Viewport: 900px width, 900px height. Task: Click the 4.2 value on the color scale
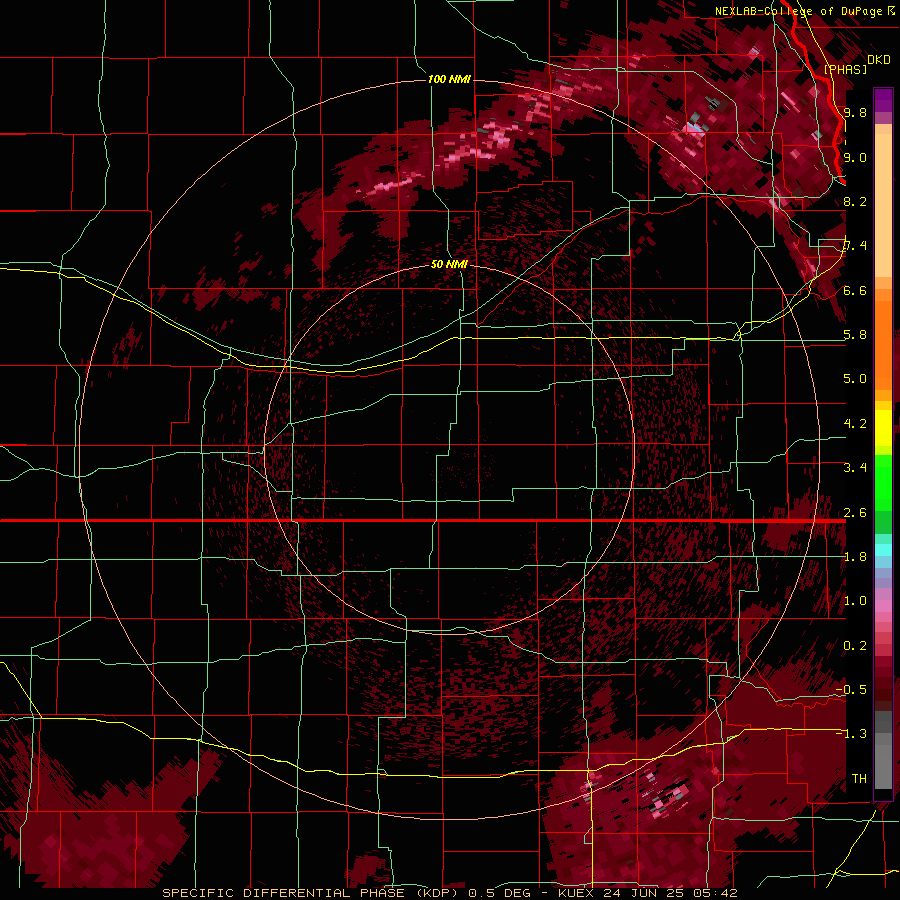[x=855, y=424]
